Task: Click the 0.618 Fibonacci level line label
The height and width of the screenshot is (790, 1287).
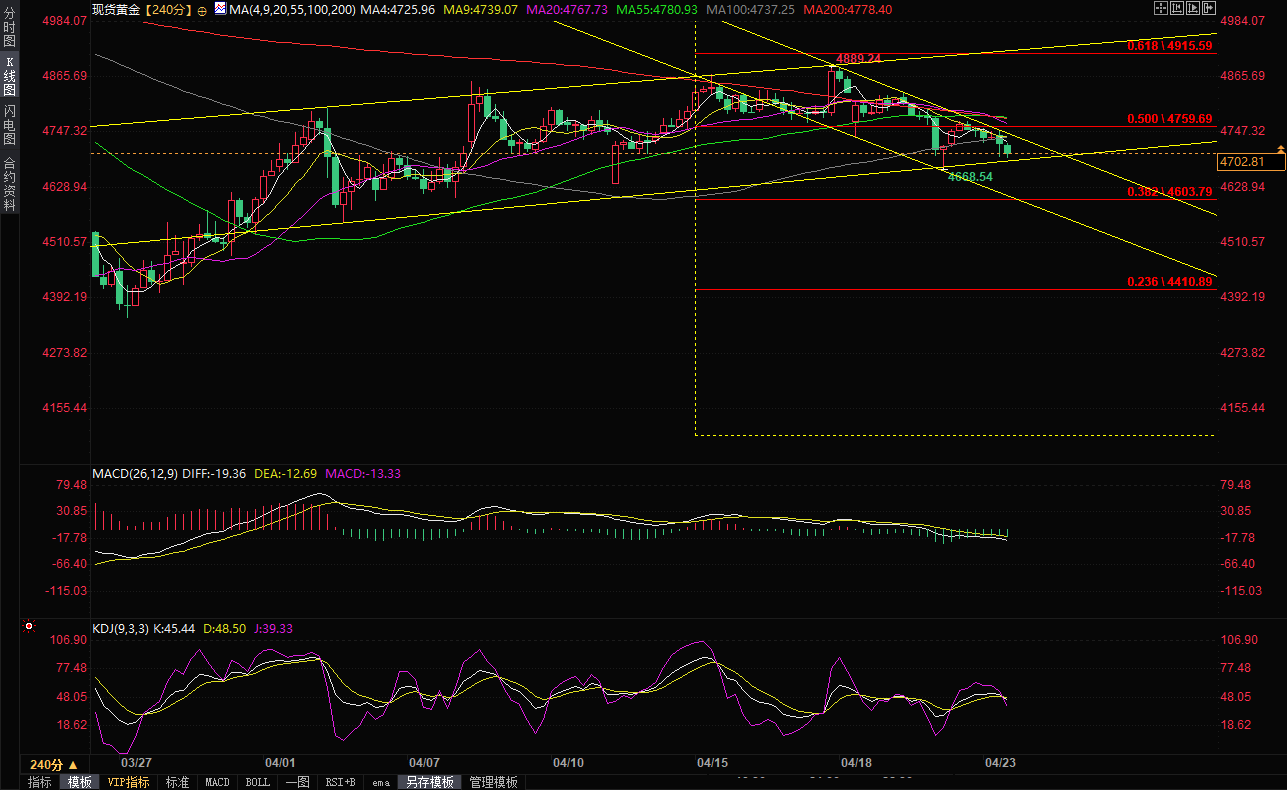Action: click(x=1169, y=46)
